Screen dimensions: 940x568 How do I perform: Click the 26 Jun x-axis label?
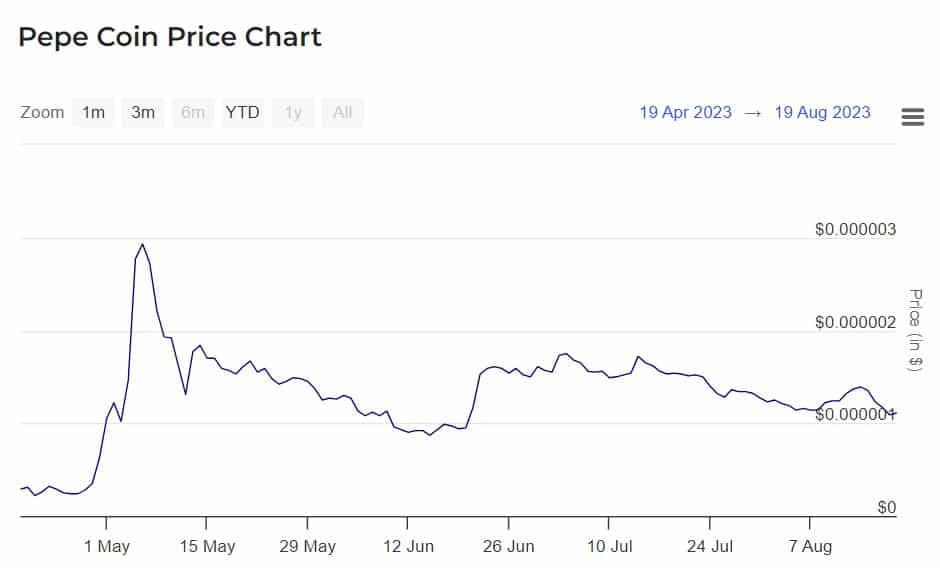[x=508, y=546]
